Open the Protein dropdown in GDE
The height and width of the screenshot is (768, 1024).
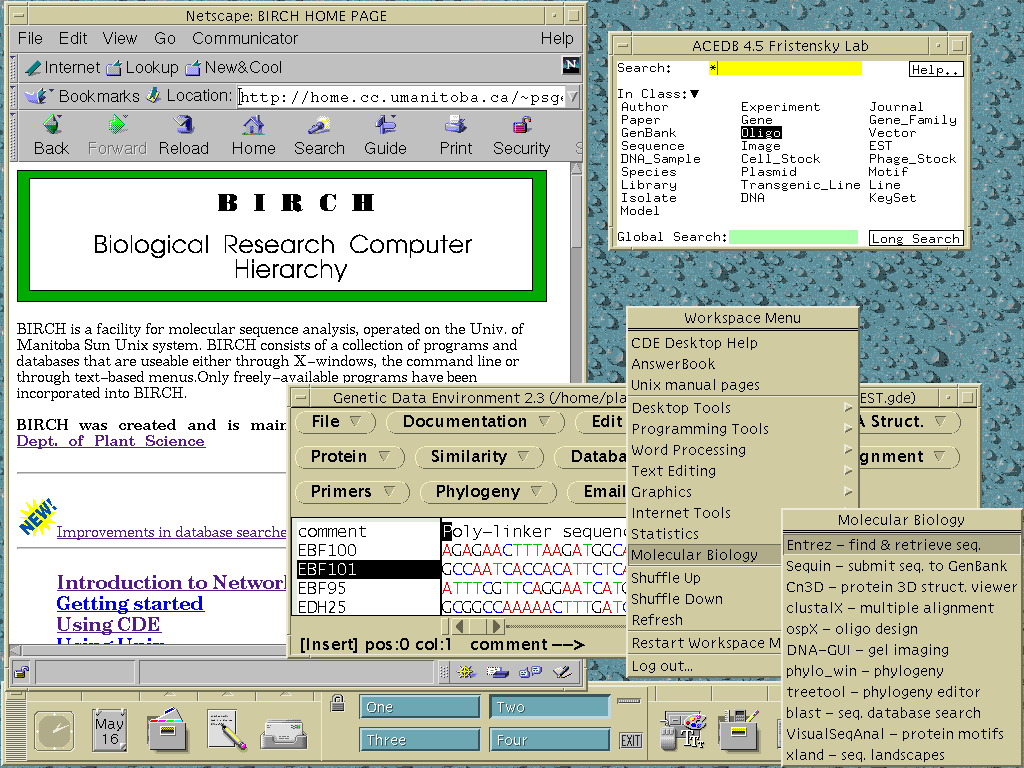point(350,456)
